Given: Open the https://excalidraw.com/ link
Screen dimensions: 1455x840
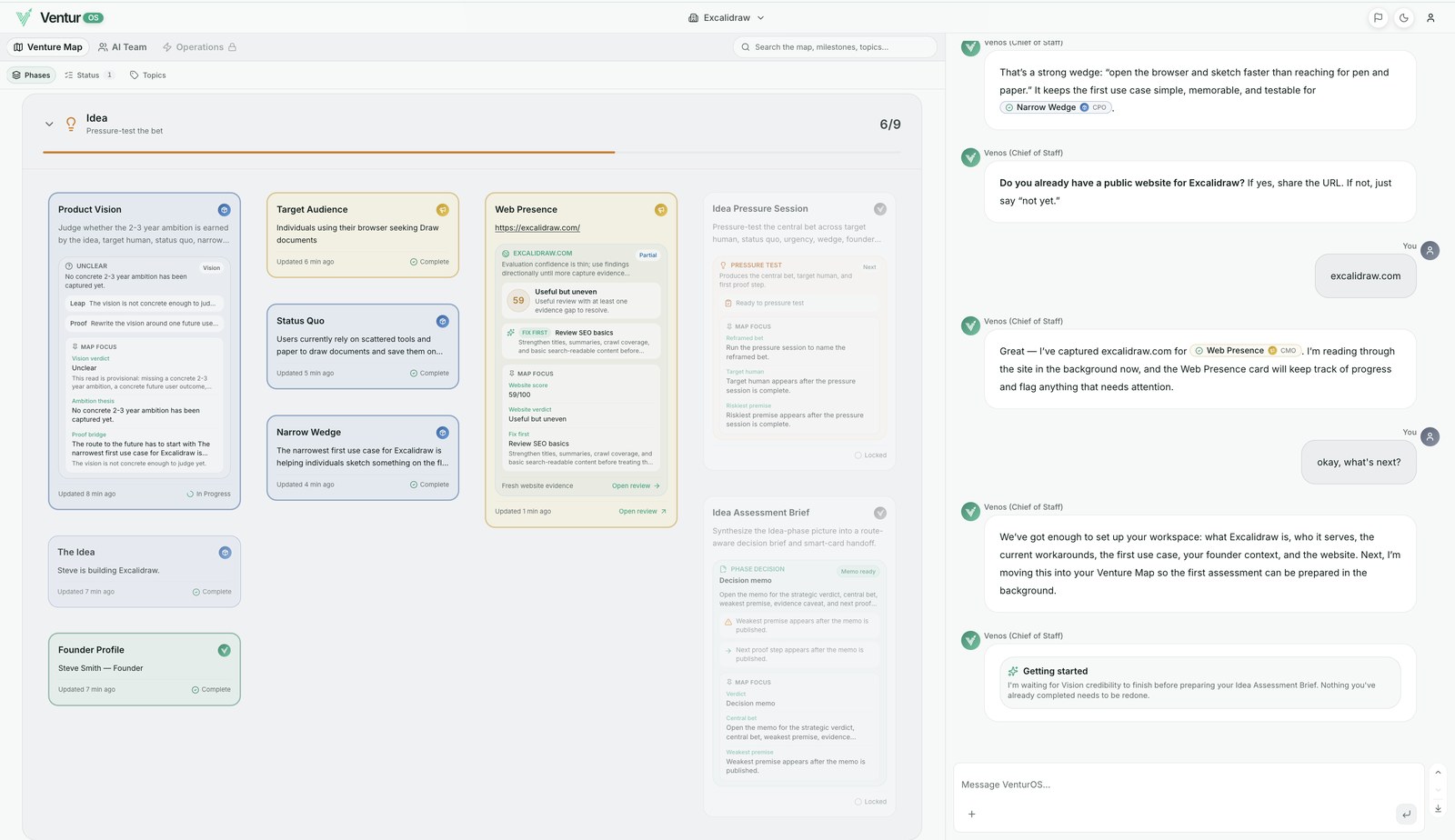Looking at the screenshot, I should 537,228.
